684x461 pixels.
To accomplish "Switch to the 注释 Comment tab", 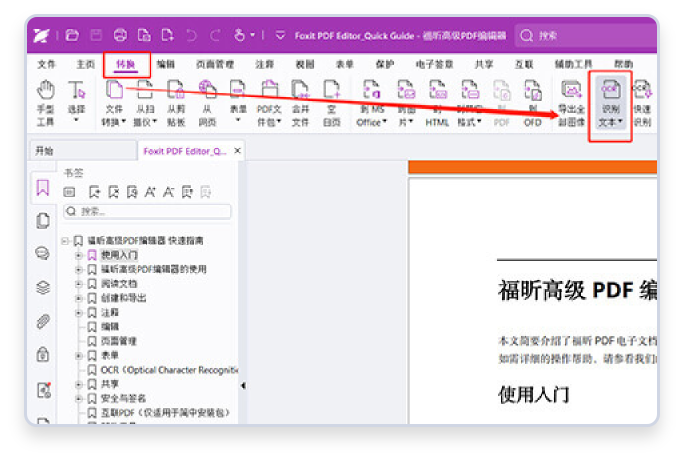I will pos(264,65).
